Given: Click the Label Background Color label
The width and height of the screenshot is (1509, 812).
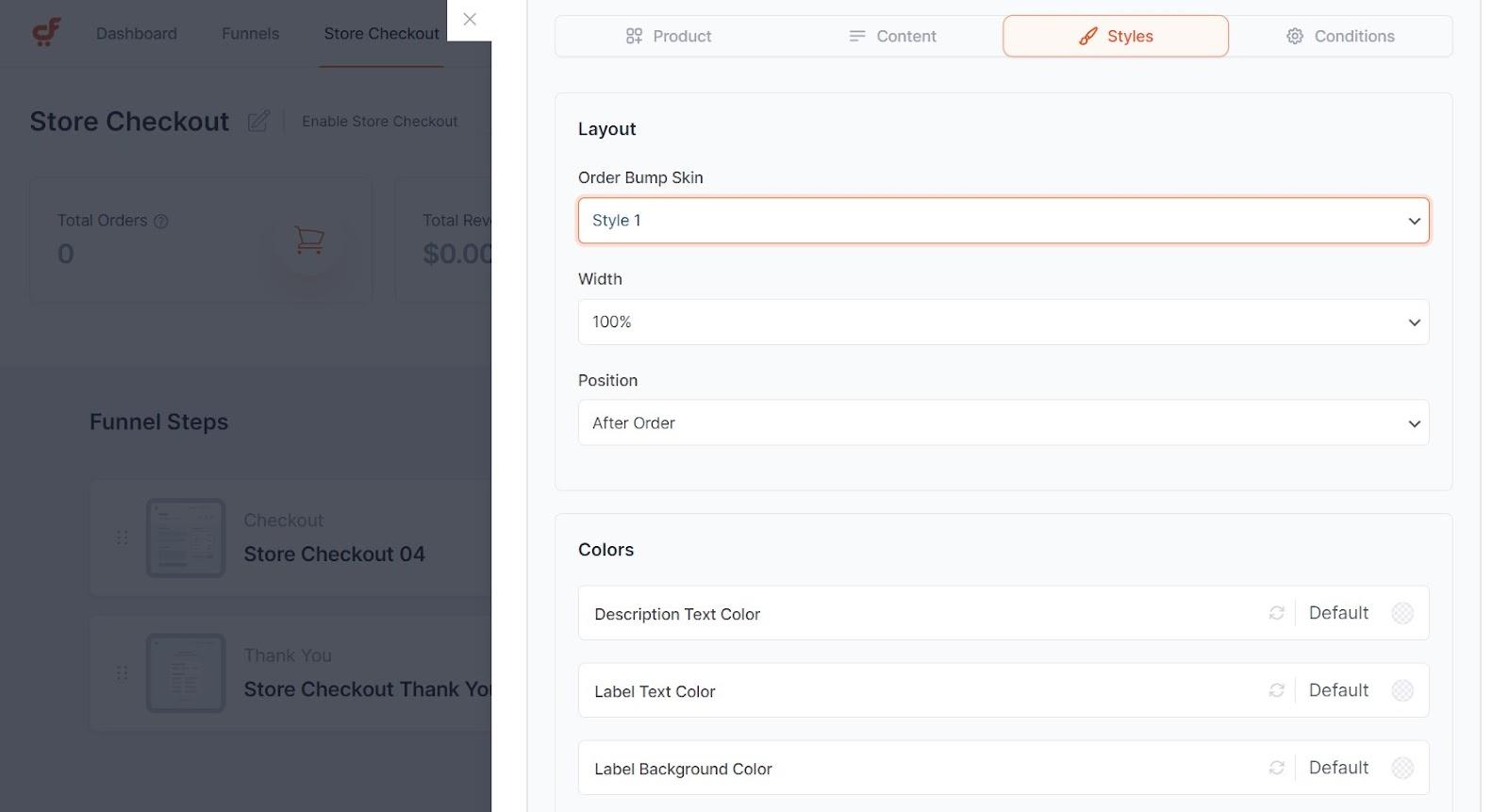Looking at the screenshot, I should tap(683, 769).
